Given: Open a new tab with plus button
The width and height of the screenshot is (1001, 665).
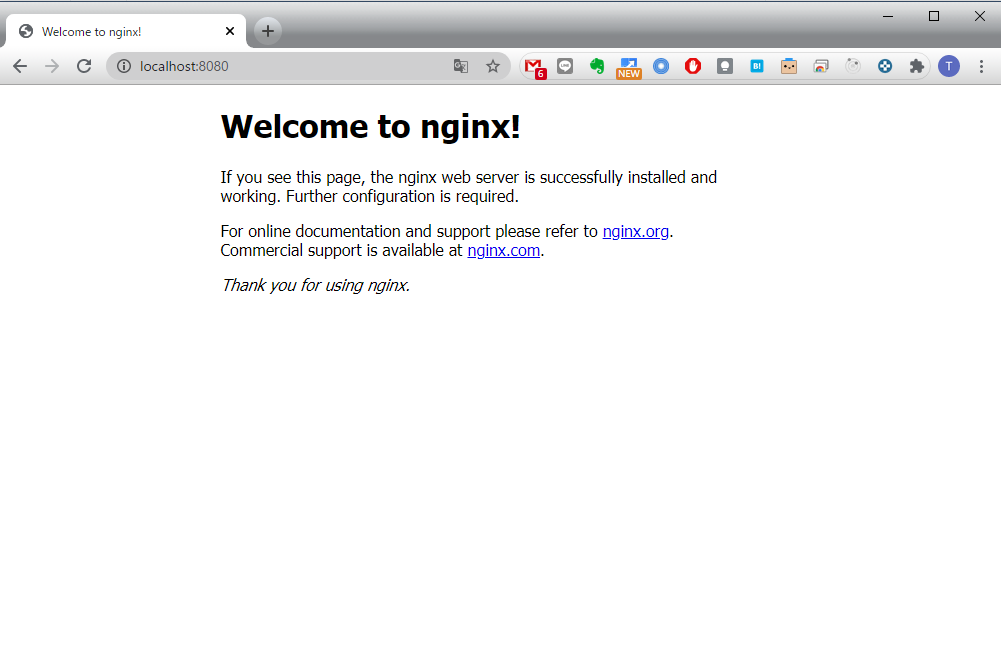Looking at the screenshot, I should (267, 31).
